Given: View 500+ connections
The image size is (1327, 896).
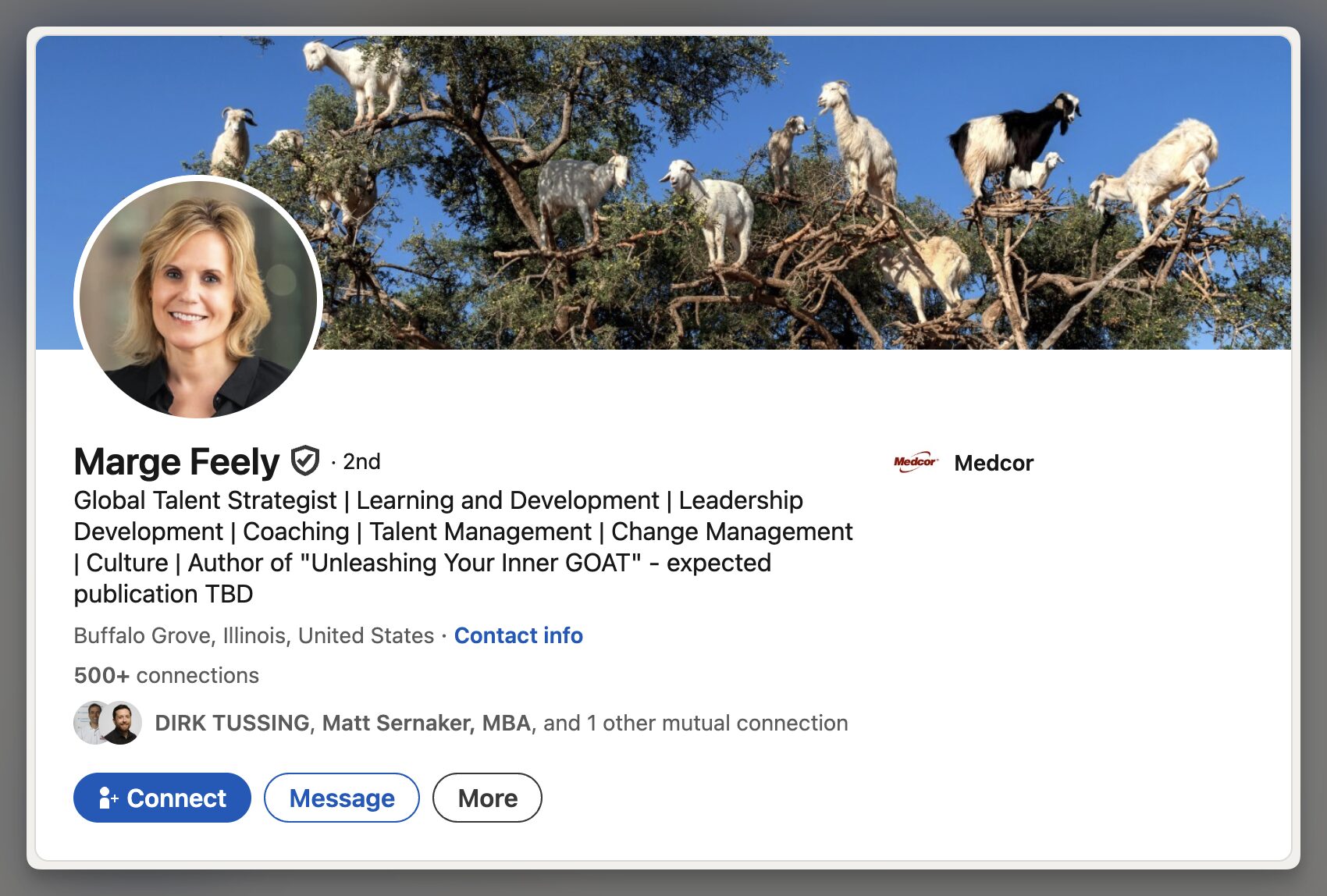Looking at the screenshot, I should pyautogui.click(x=165, y=675).
